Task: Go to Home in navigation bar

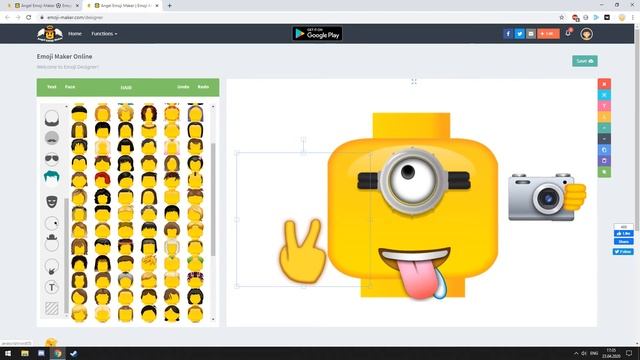Action: 75,34
